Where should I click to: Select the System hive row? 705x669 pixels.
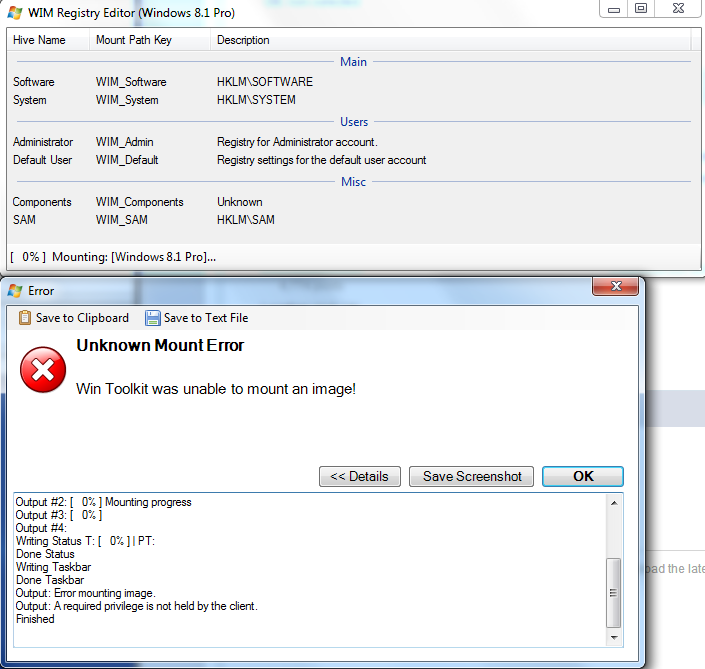tap(353, 100)
